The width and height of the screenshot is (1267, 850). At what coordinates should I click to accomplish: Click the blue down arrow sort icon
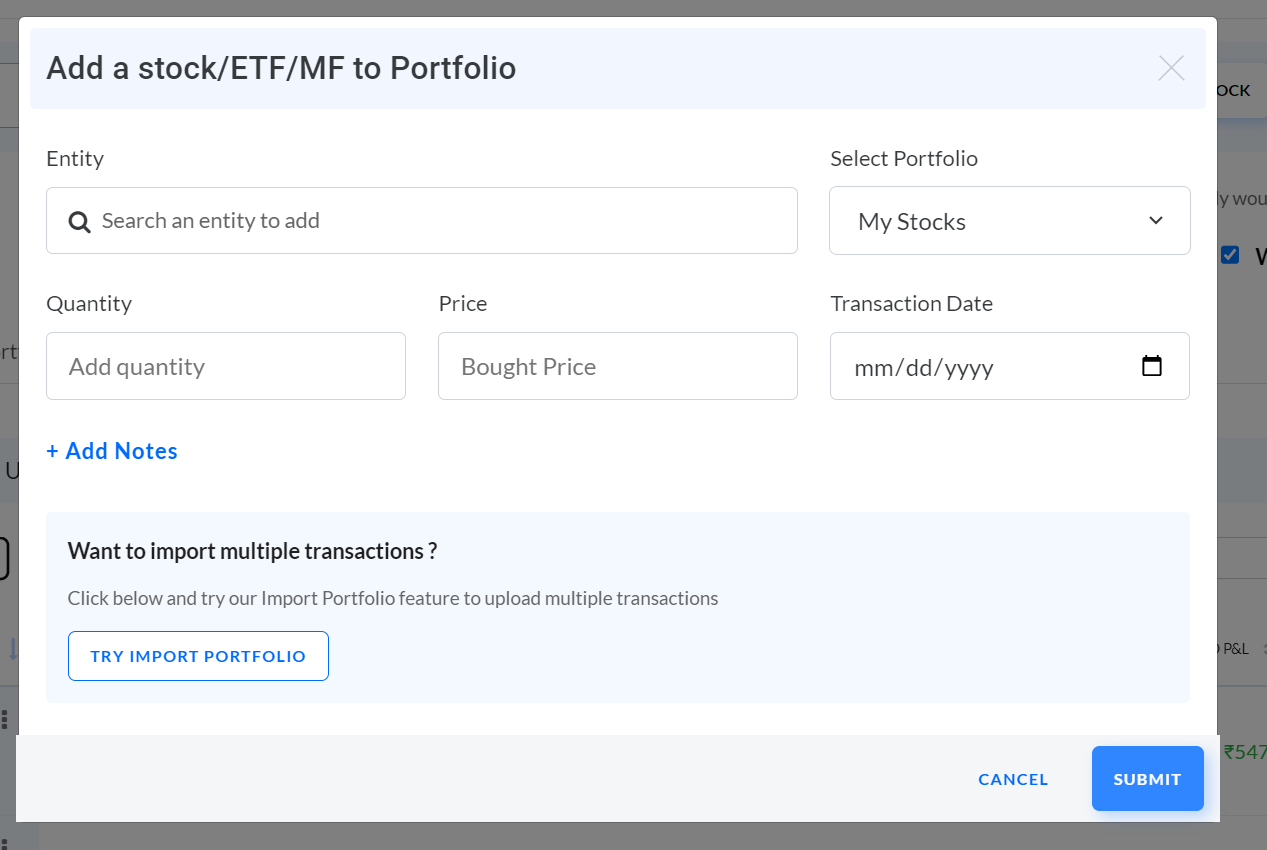click(12, 648)
